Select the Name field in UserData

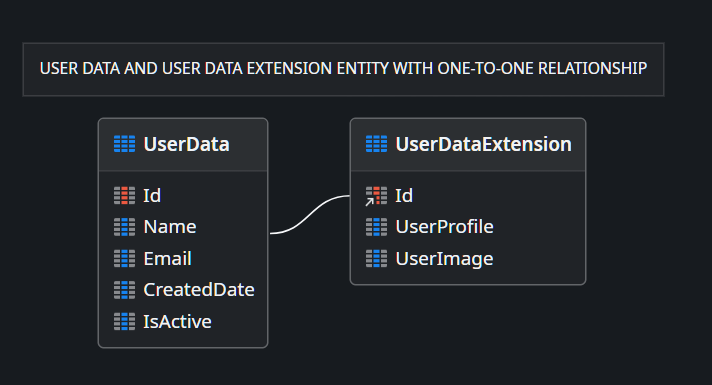point(183,227)
